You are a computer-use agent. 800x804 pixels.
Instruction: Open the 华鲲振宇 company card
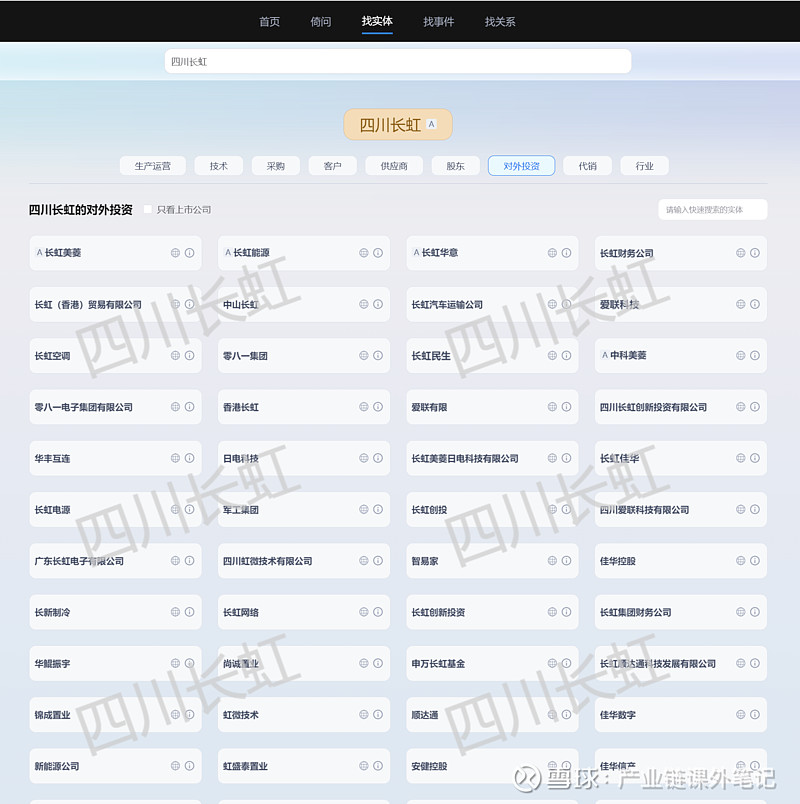[x=115, y=663]
